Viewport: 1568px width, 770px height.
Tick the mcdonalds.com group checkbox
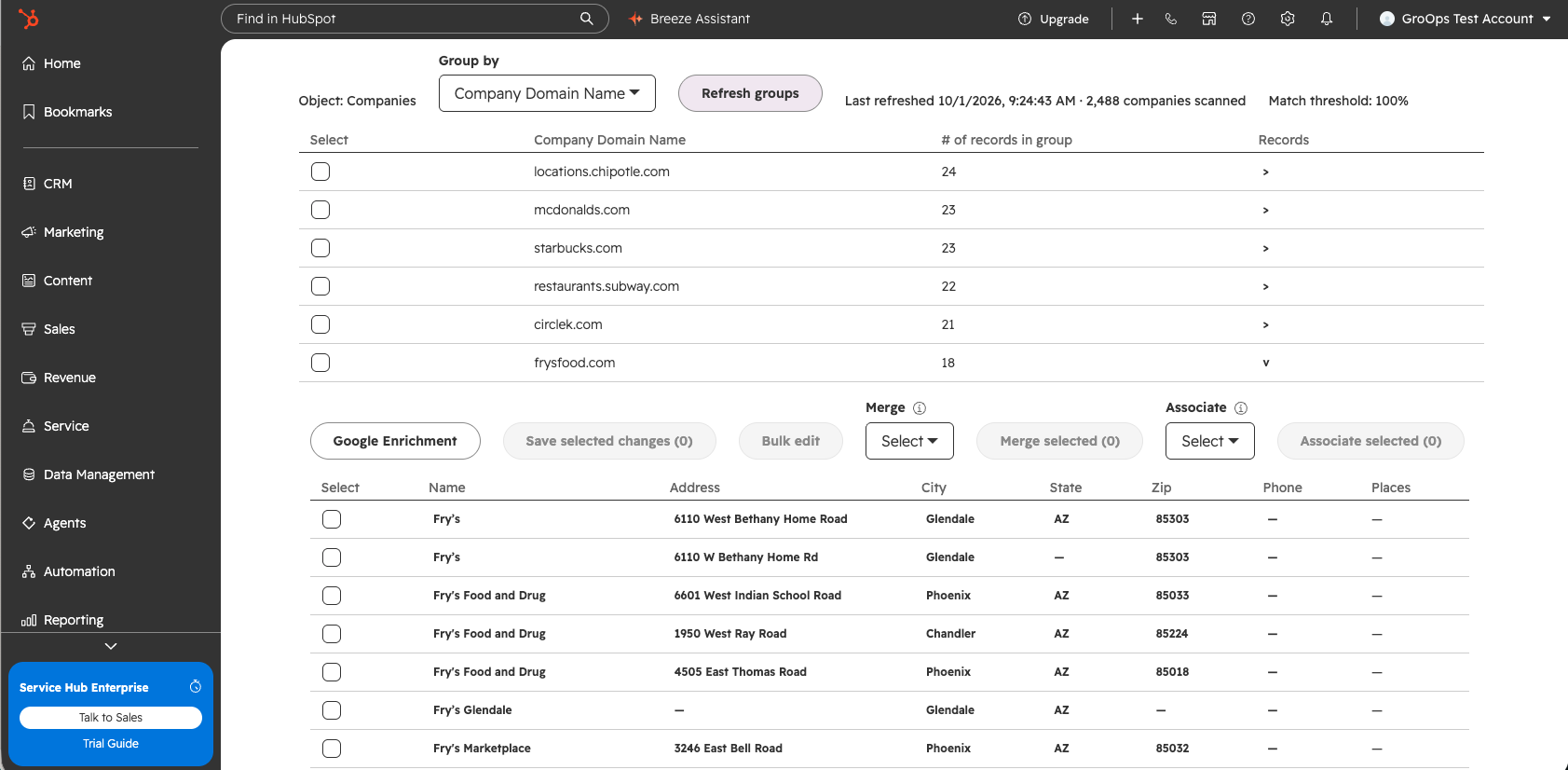click(320, 210)
